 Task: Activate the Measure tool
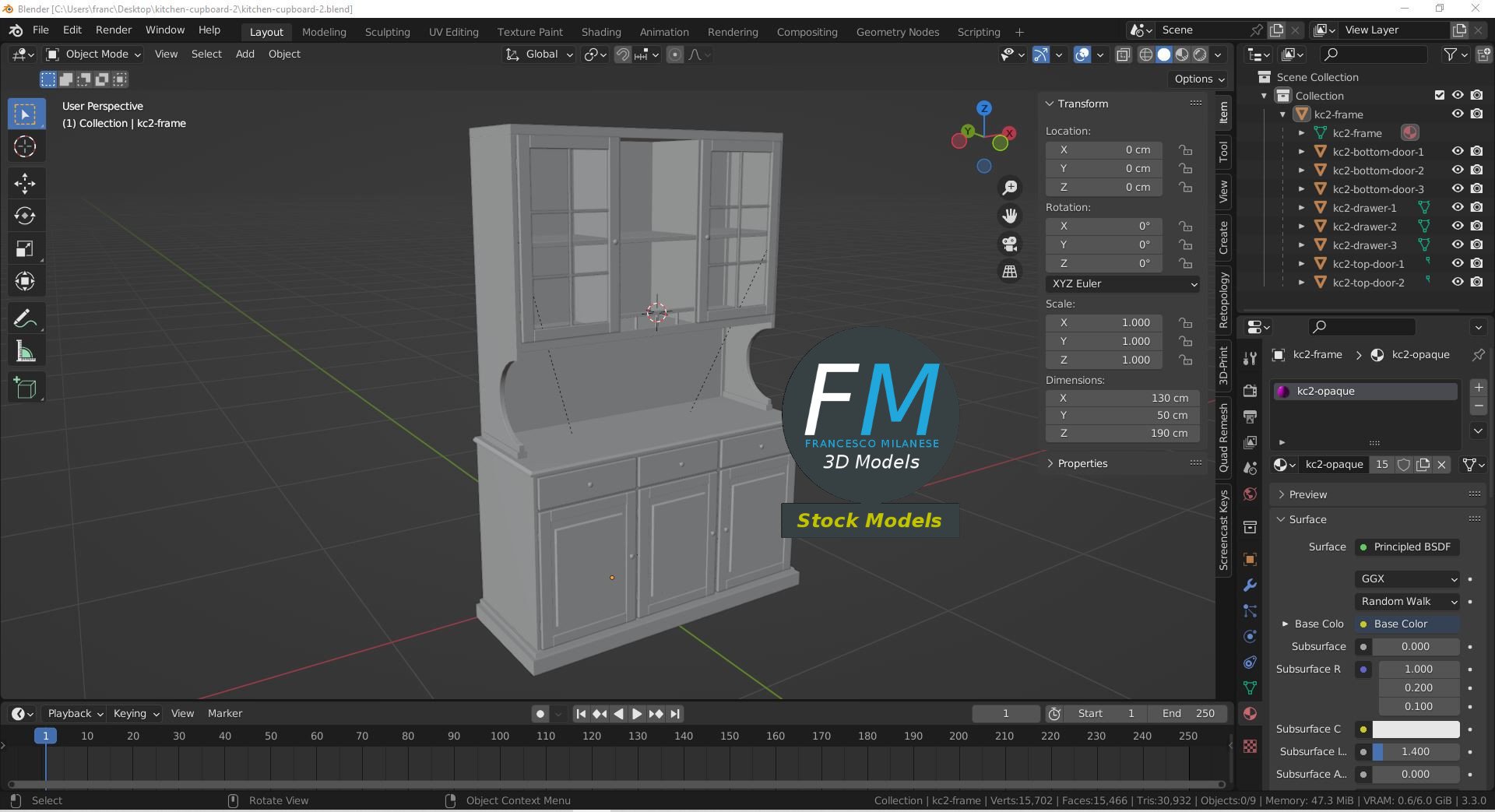pos(25,352)
